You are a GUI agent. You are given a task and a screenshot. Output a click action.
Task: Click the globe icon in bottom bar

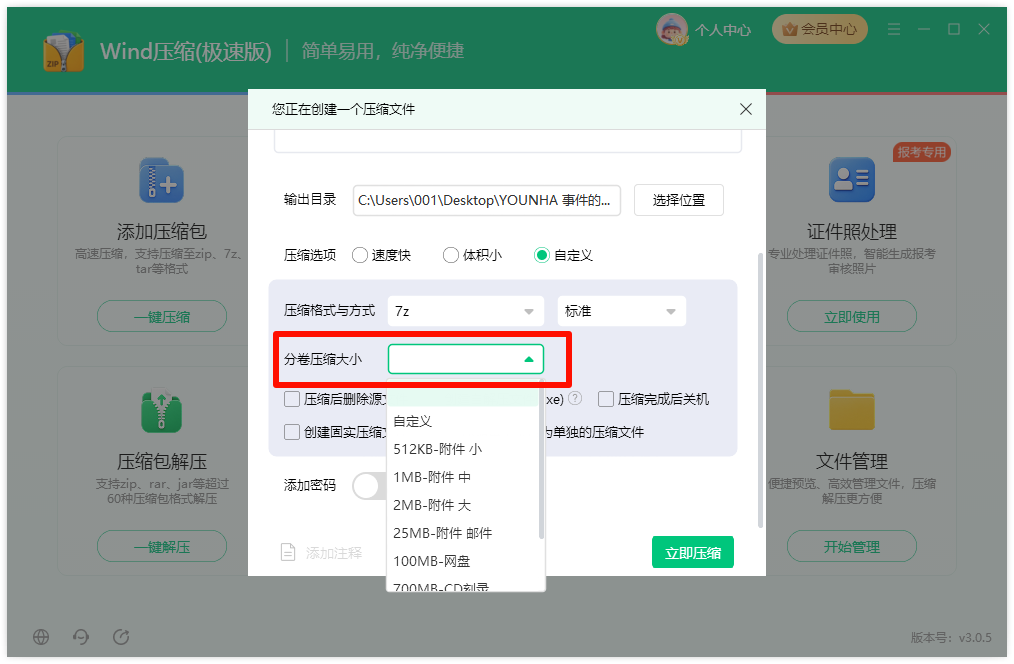tap(41, 637)
